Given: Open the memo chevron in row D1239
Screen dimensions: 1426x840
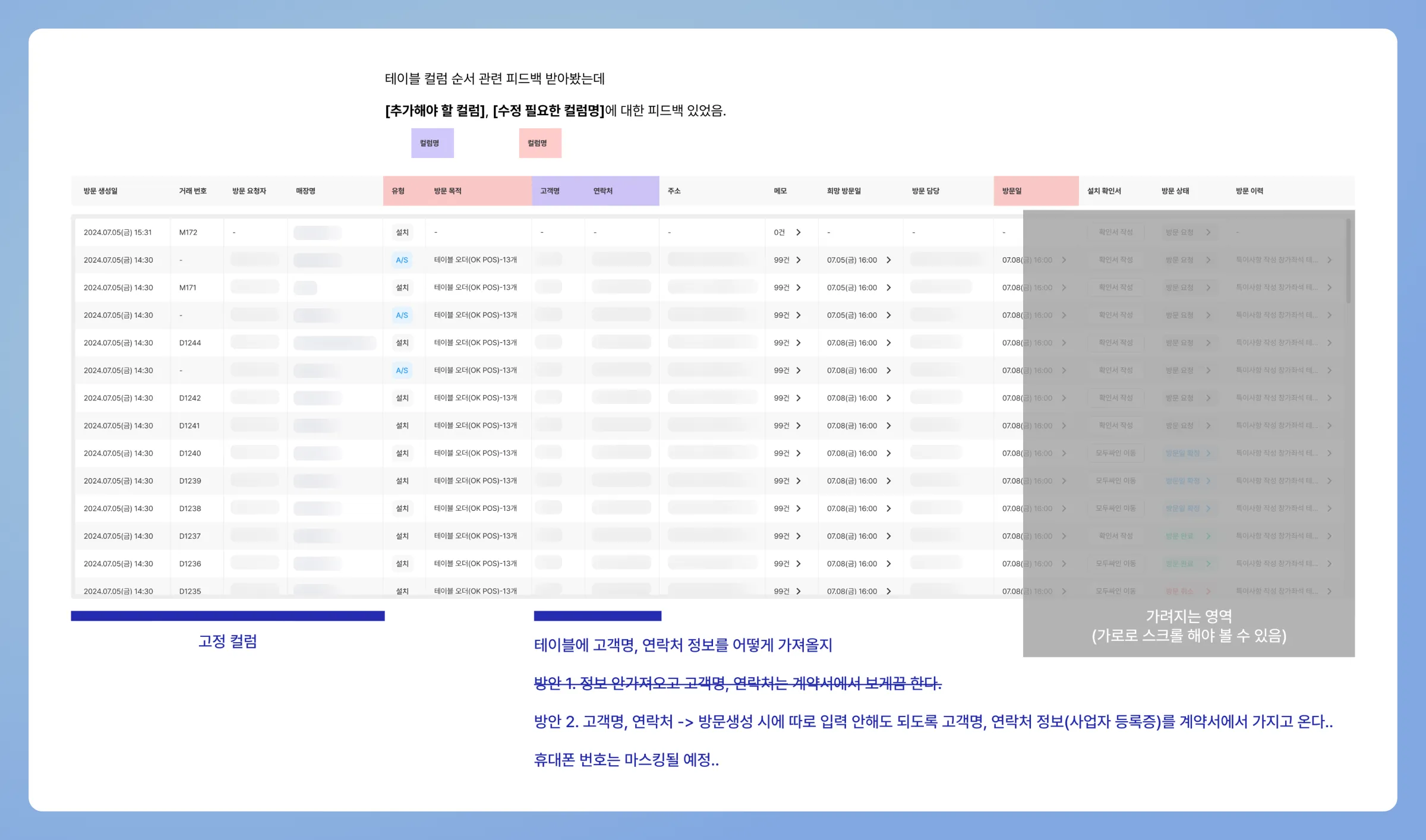Looking at the screenshot, I should tap(798, 481).
